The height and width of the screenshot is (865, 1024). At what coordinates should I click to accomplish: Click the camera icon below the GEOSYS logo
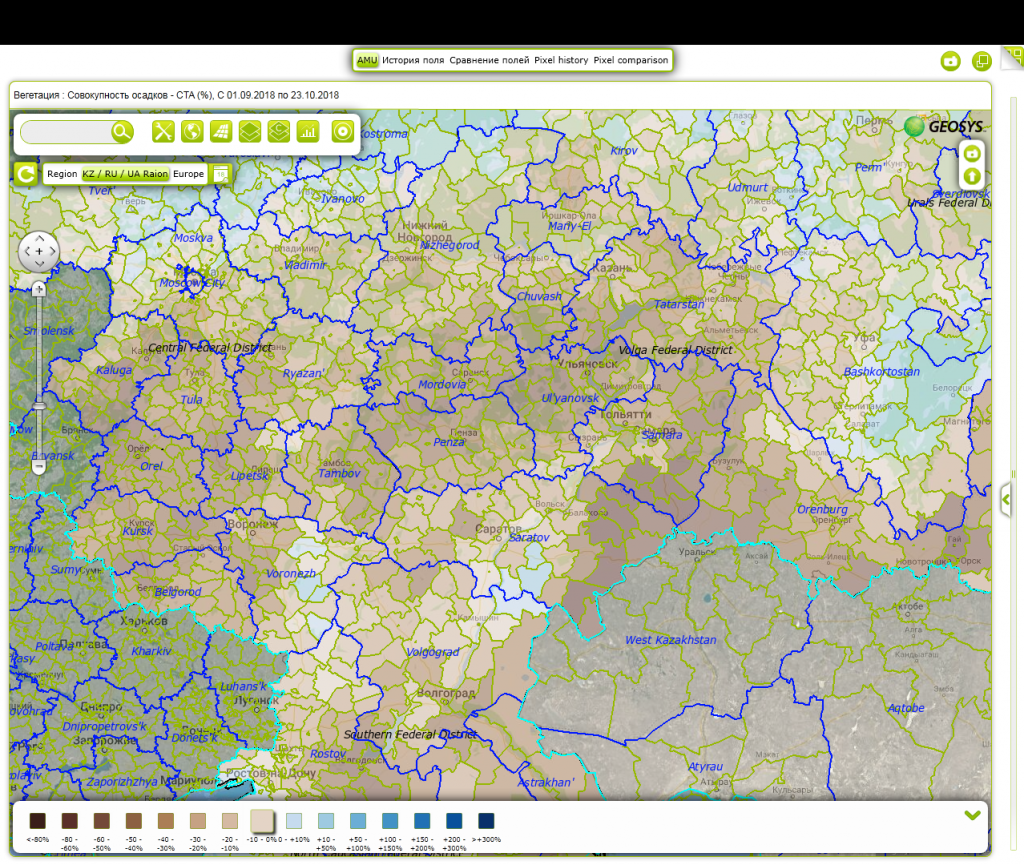coord(972,153)
